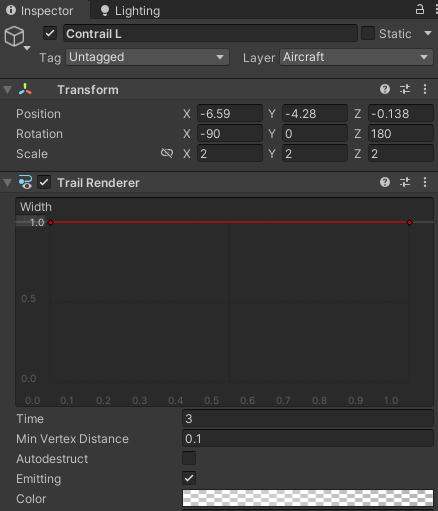Viewport: 438px width, 511px height.
Task: Open Trail Renderer help reference icon
Action: 385,182
